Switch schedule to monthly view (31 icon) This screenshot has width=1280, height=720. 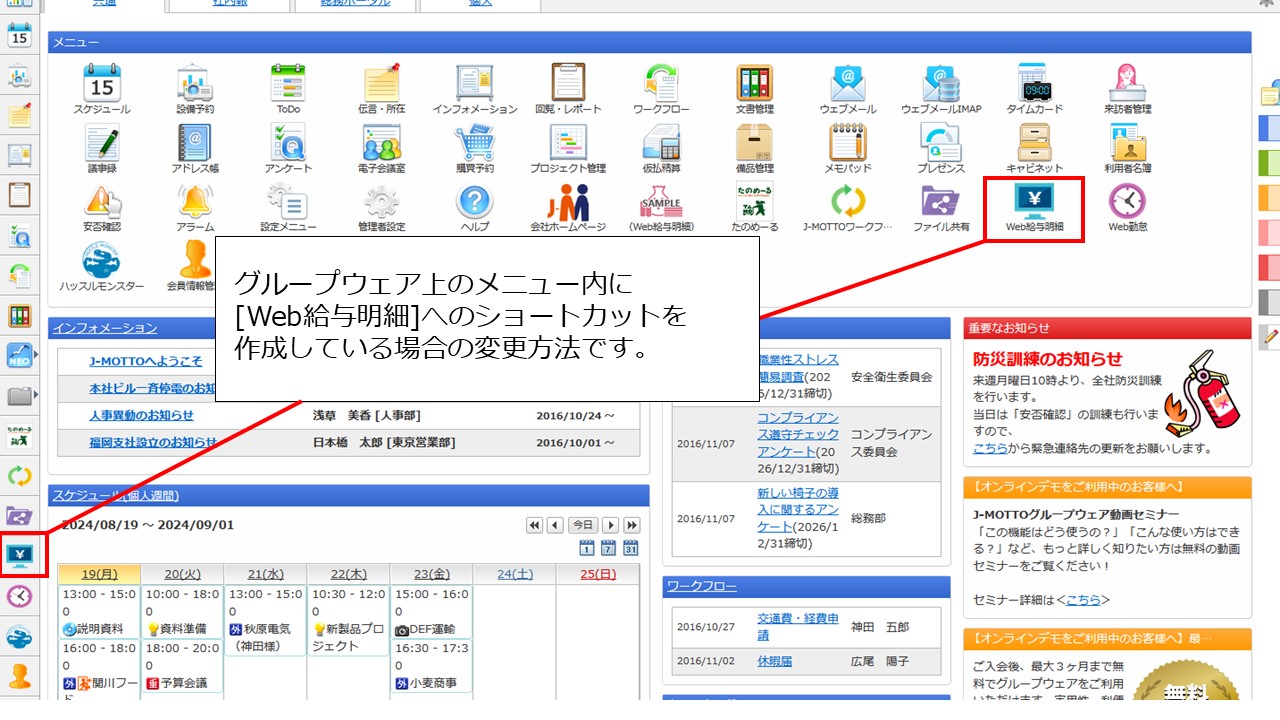click(631, 547)
